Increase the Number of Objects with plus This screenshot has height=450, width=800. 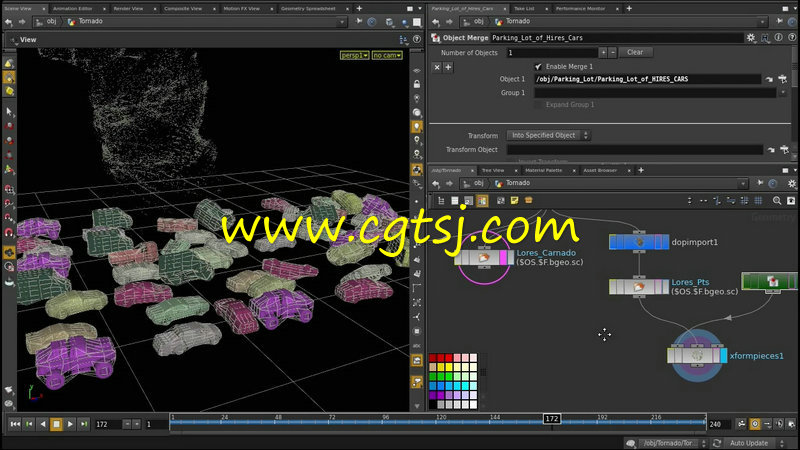coord(603,53)
